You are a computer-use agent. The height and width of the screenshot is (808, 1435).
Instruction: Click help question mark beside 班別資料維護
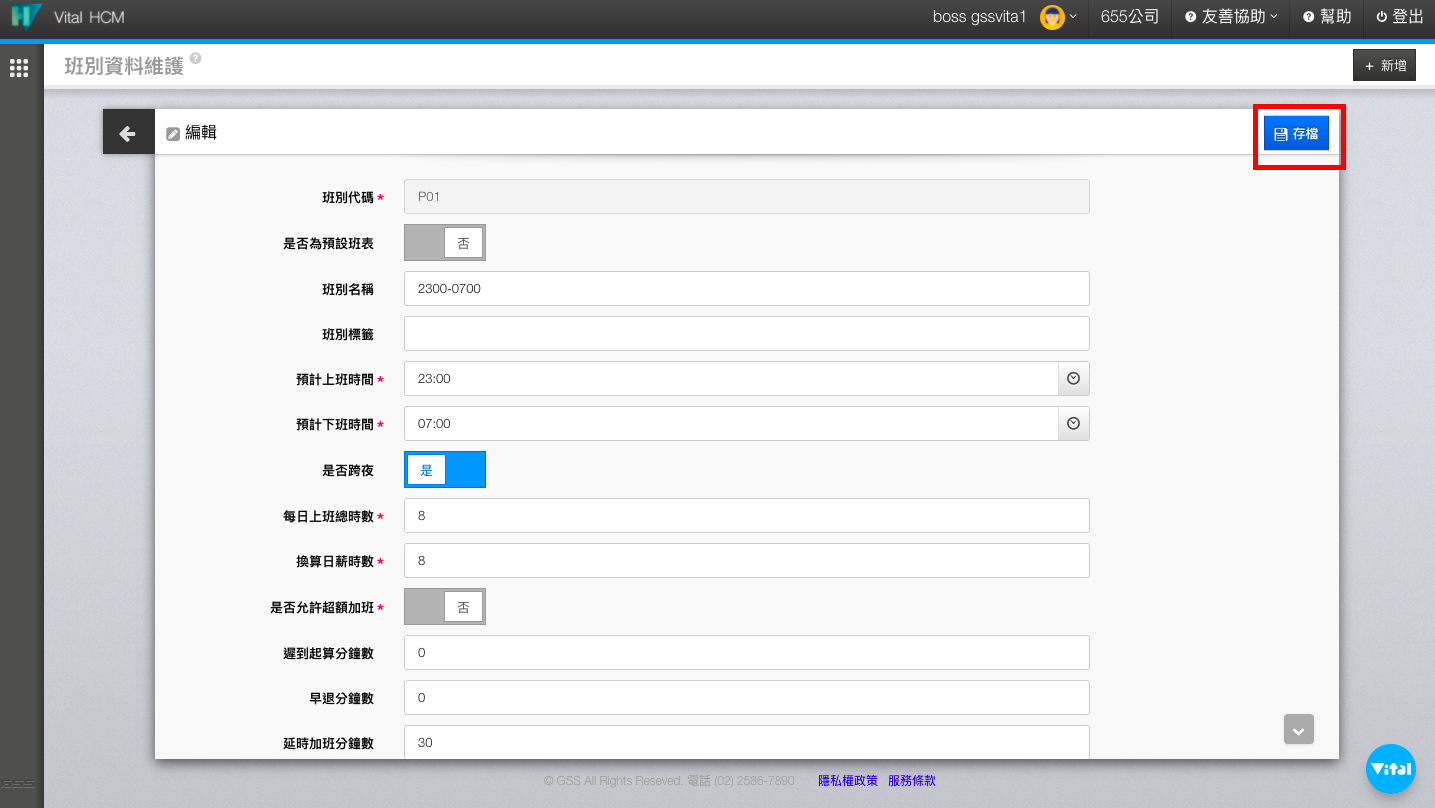(x=195, y=59)
